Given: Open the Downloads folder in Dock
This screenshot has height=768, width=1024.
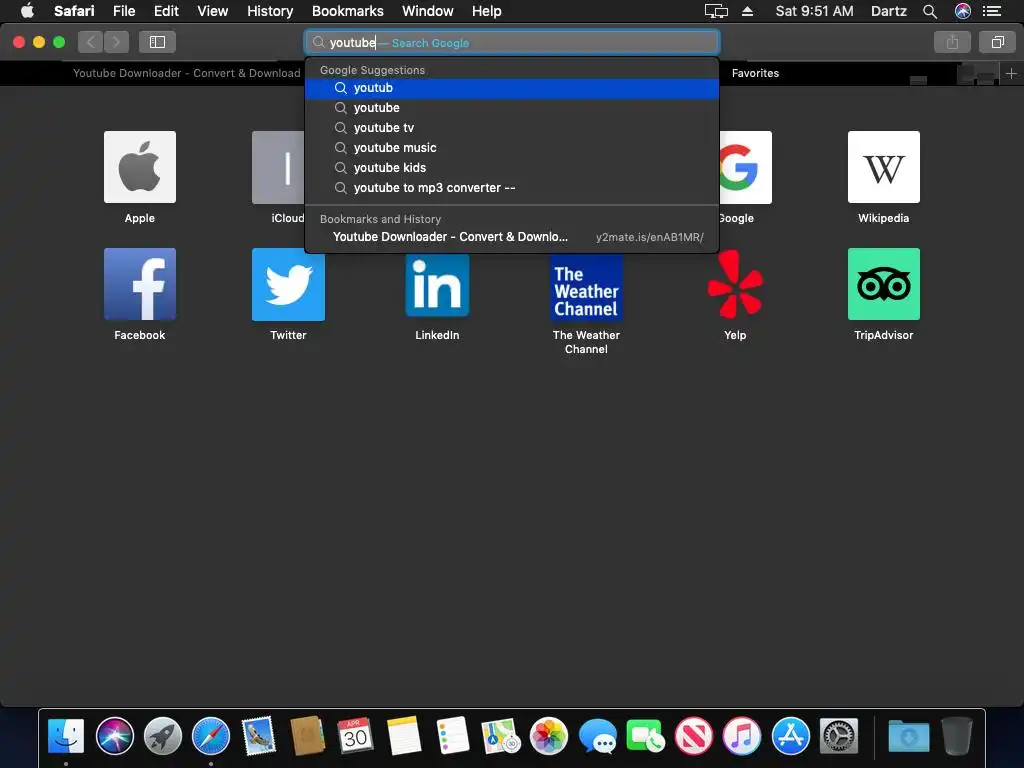Looking at the screenshot, I should (x=908, y=736).
